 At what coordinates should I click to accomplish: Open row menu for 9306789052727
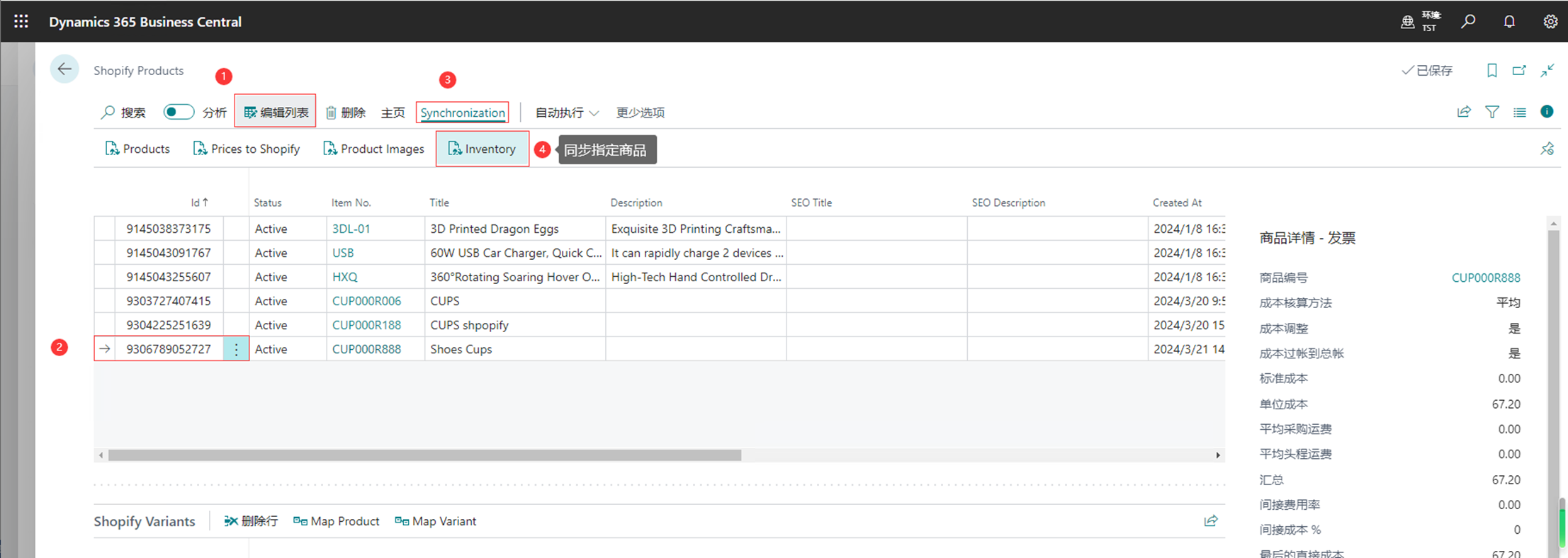coord(236,349)
